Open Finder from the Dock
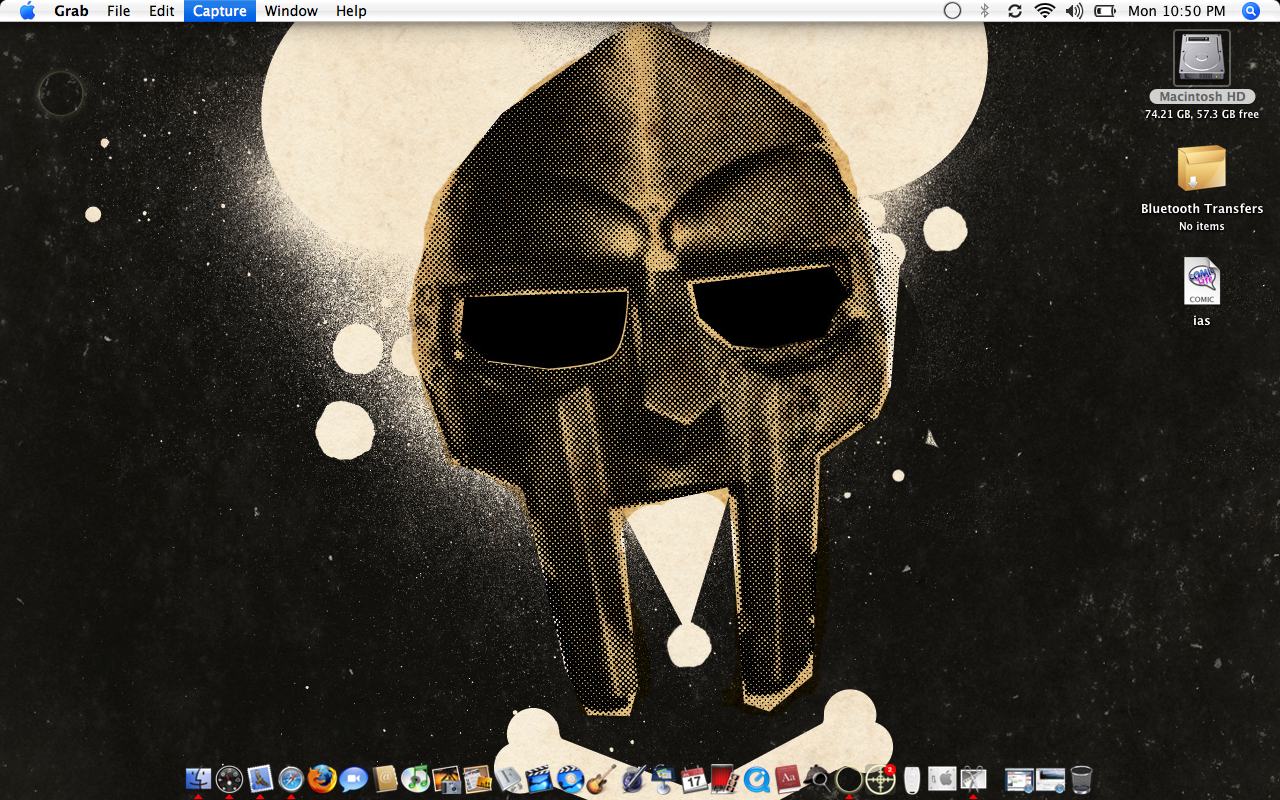 (198, 779)
